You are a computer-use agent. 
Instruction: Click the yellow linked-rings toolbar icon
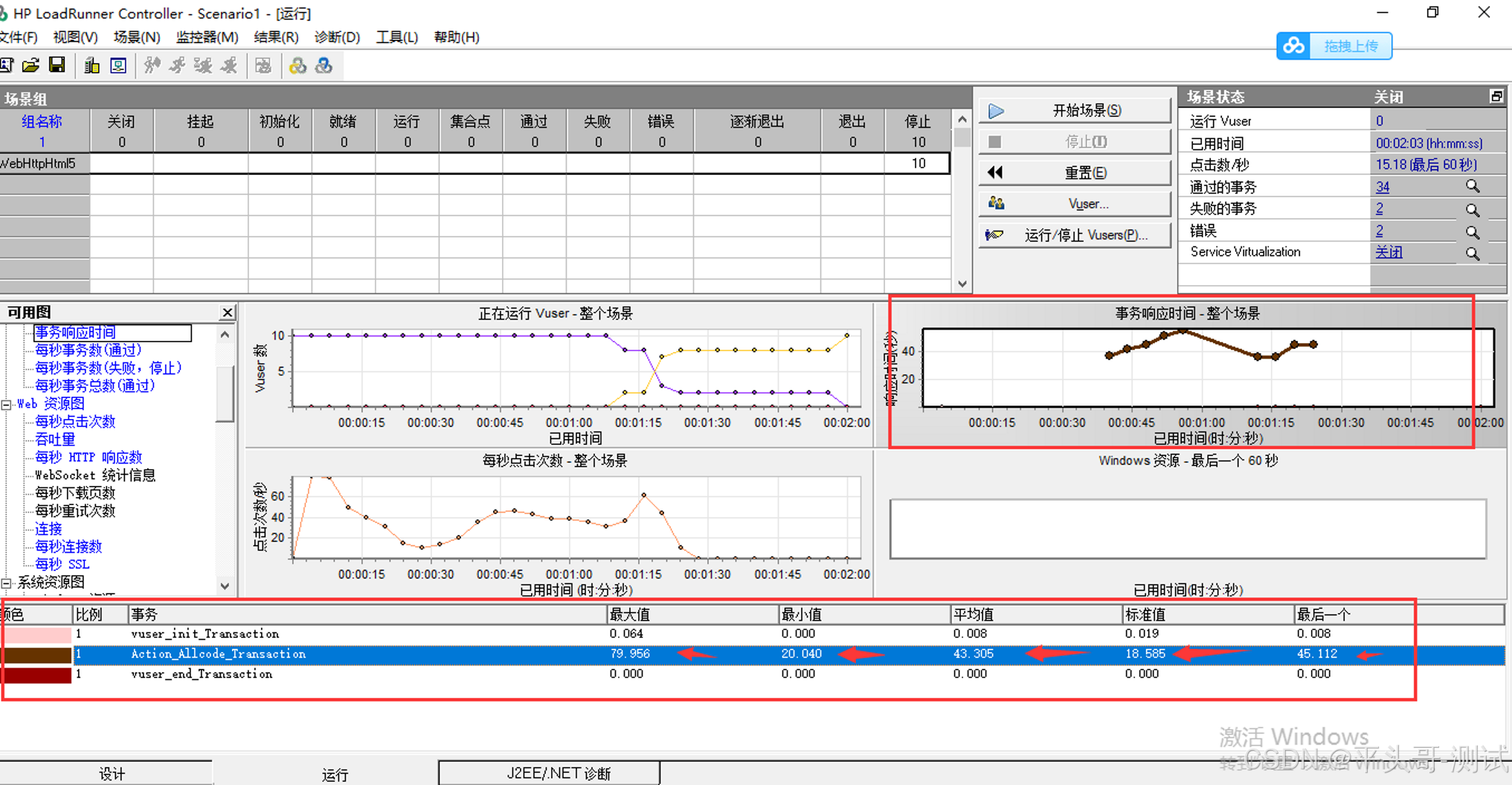click(297, 65)
